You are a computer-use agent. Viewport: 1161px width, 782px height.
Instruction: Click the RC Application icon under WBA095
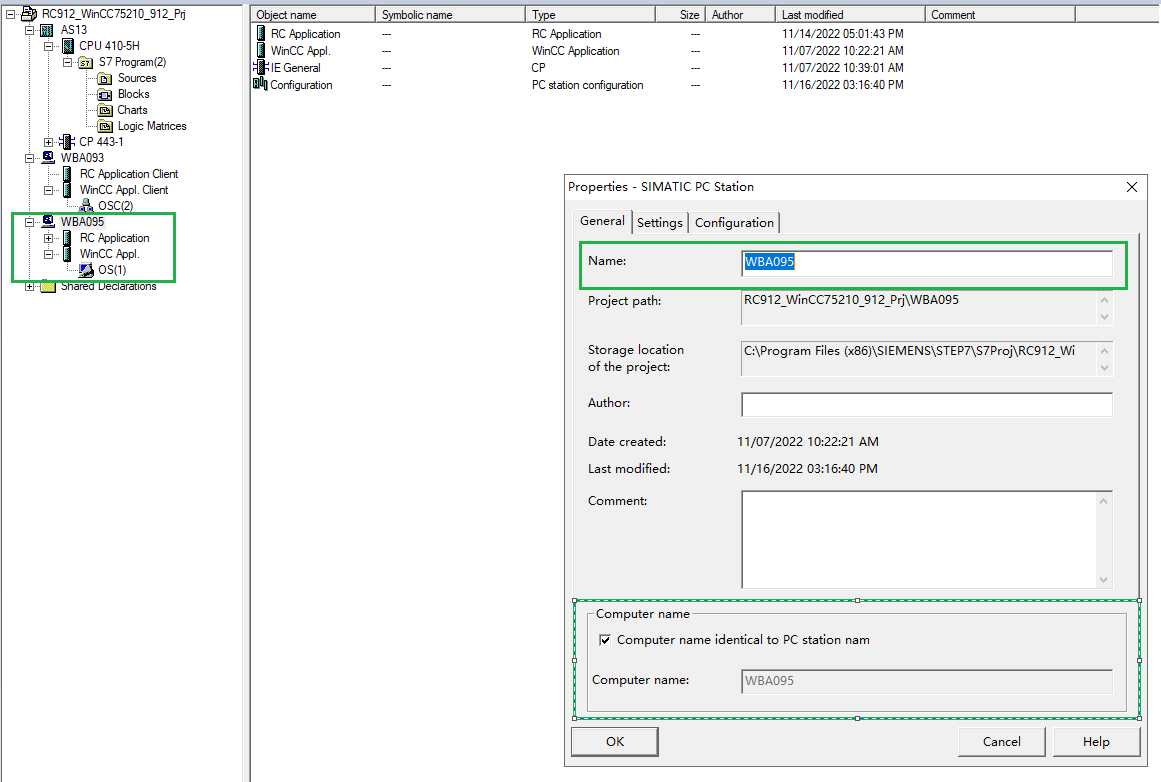[67, 238]
